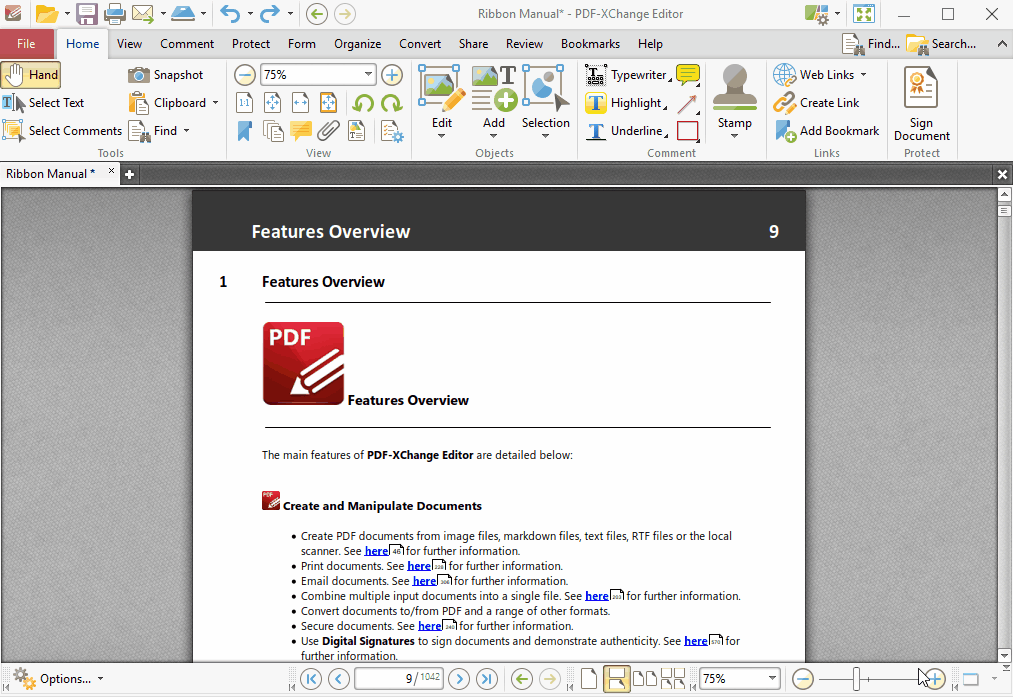Choose Fit Visible view icon

(x=328, y=103)
